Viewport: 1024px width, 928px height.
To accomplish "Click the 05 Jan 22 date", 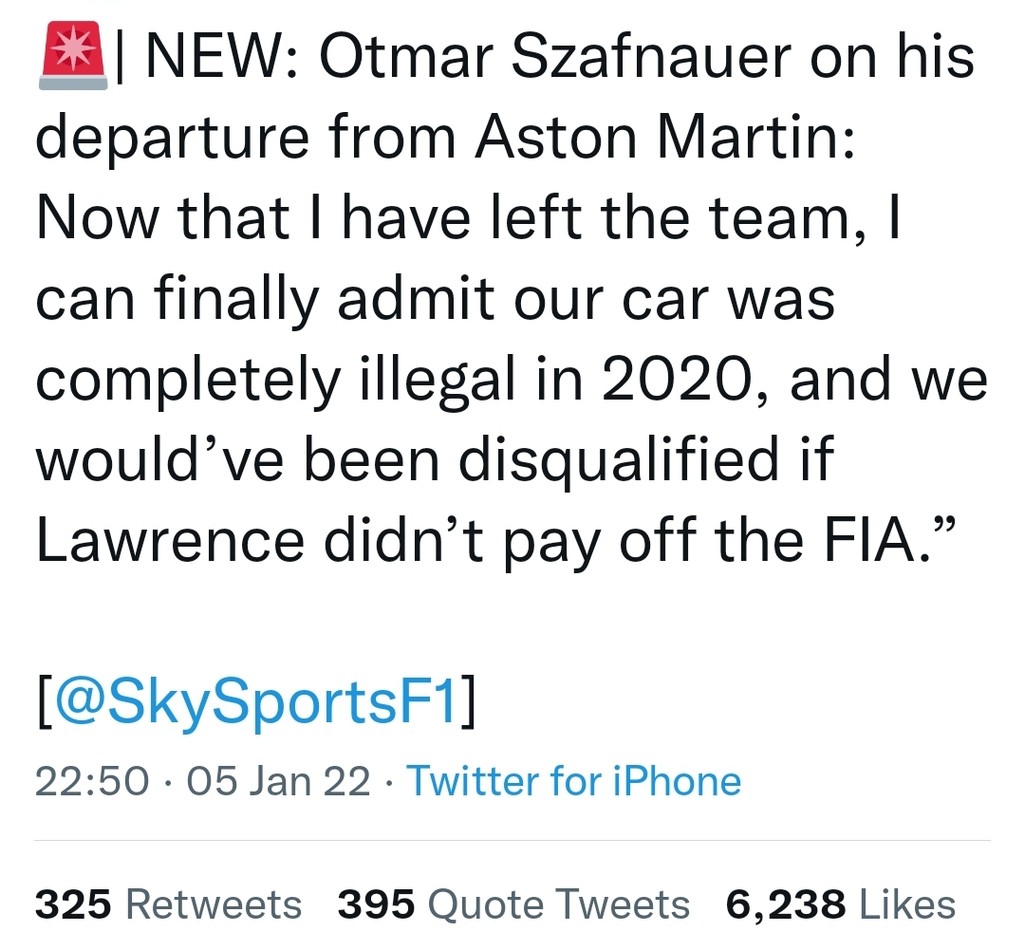I will [x=278, y=780].
